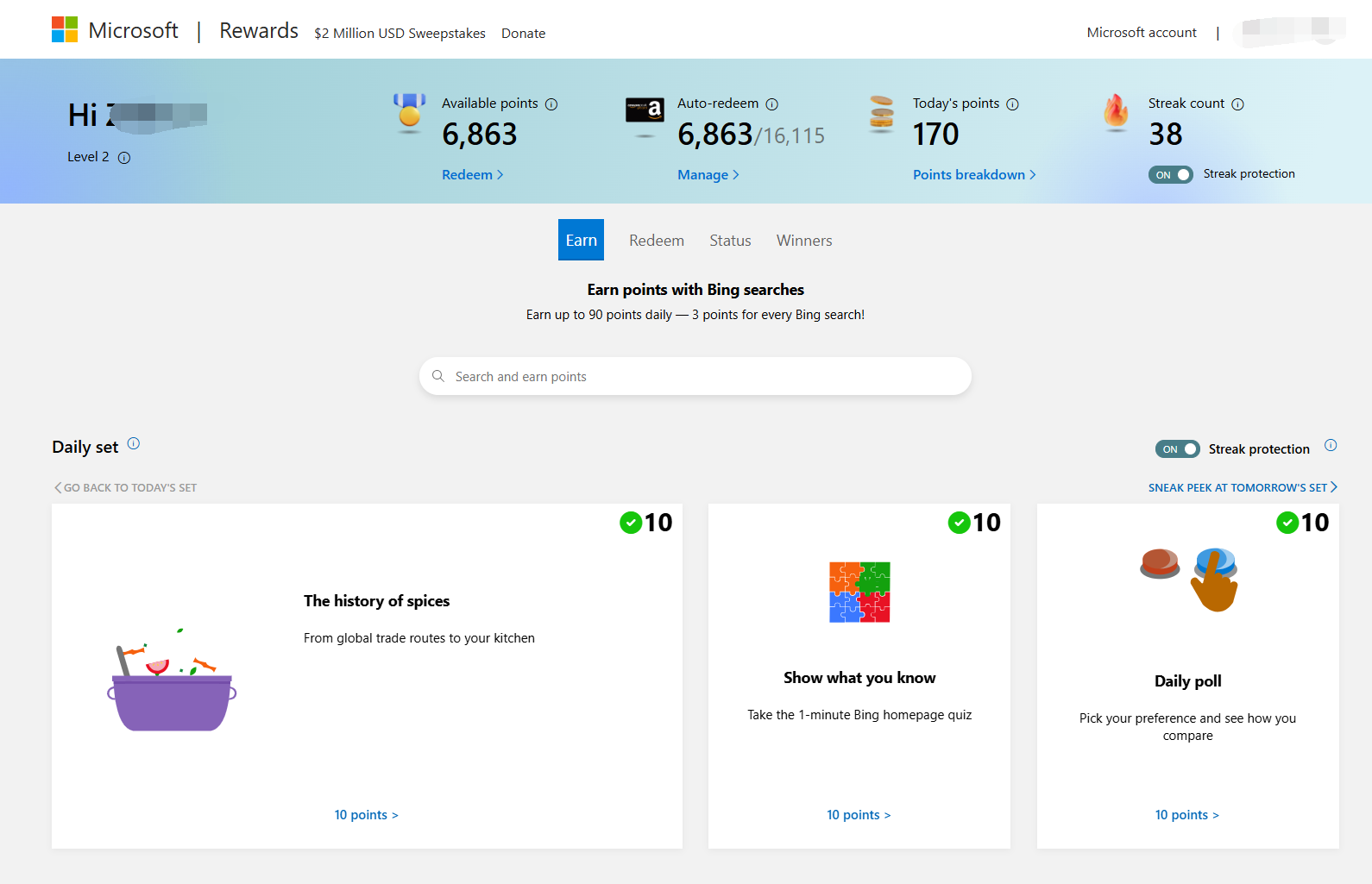The height and width of the screenshot is (884, 1372).
Task: Open info icon next to Auto-redeem
Action: coord(772,104)
